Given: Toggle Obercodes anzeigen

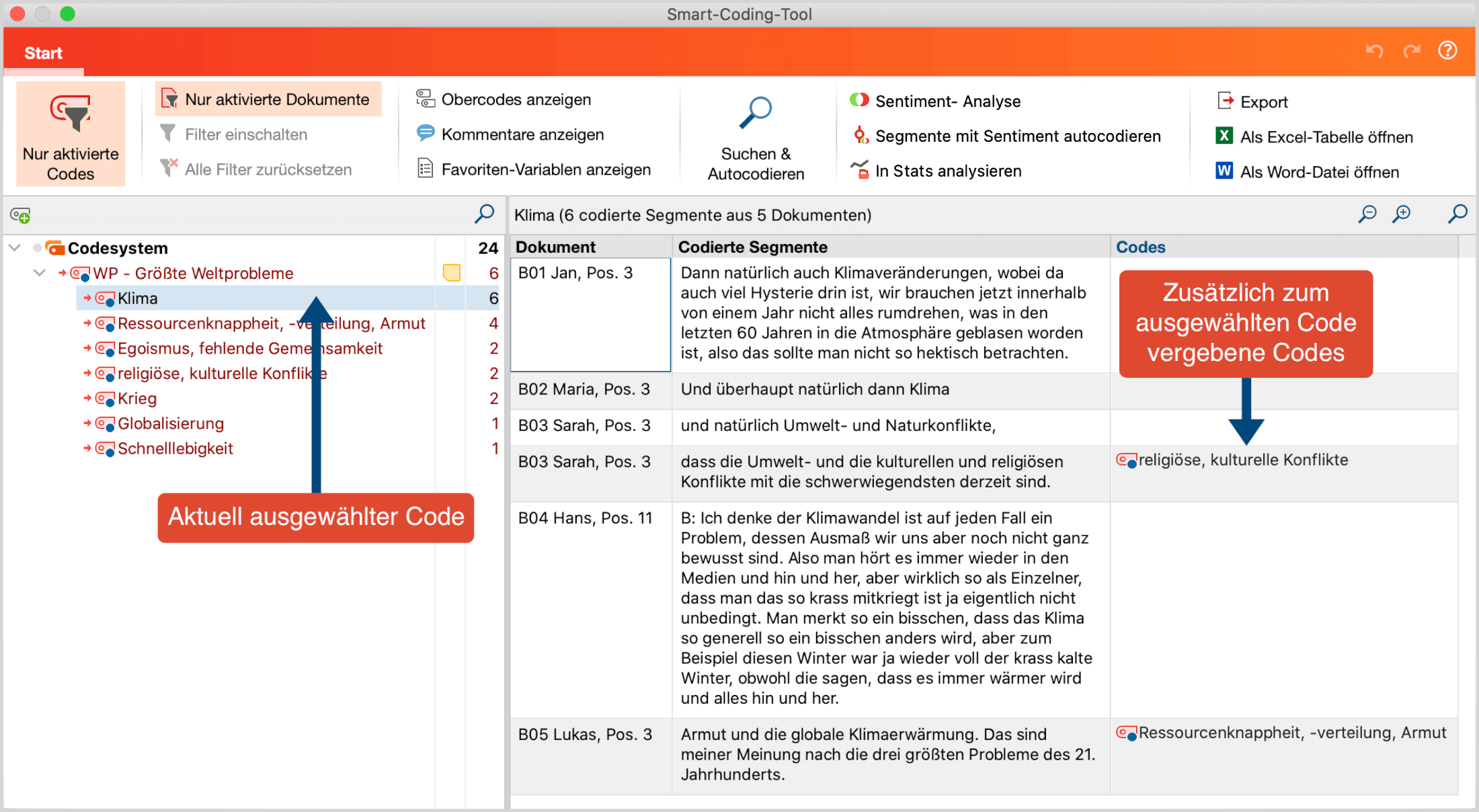Looking at the screenshot, I should click(x=504, y=99).
